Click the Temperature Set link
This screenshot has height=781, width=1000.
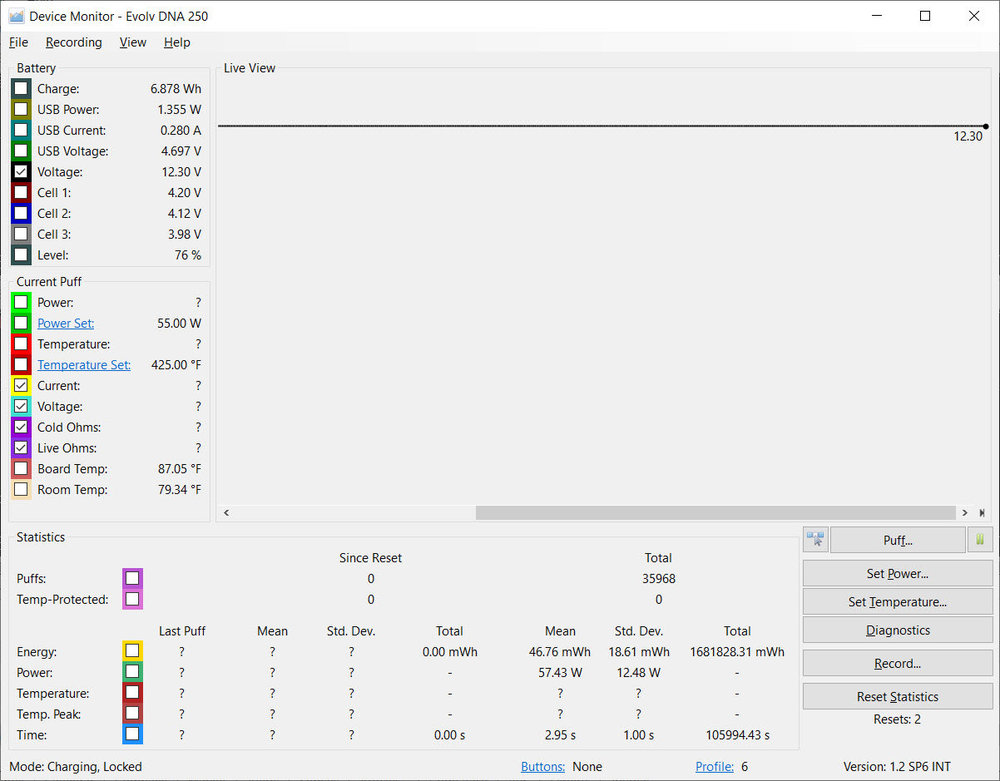click(x=84, y=365)
